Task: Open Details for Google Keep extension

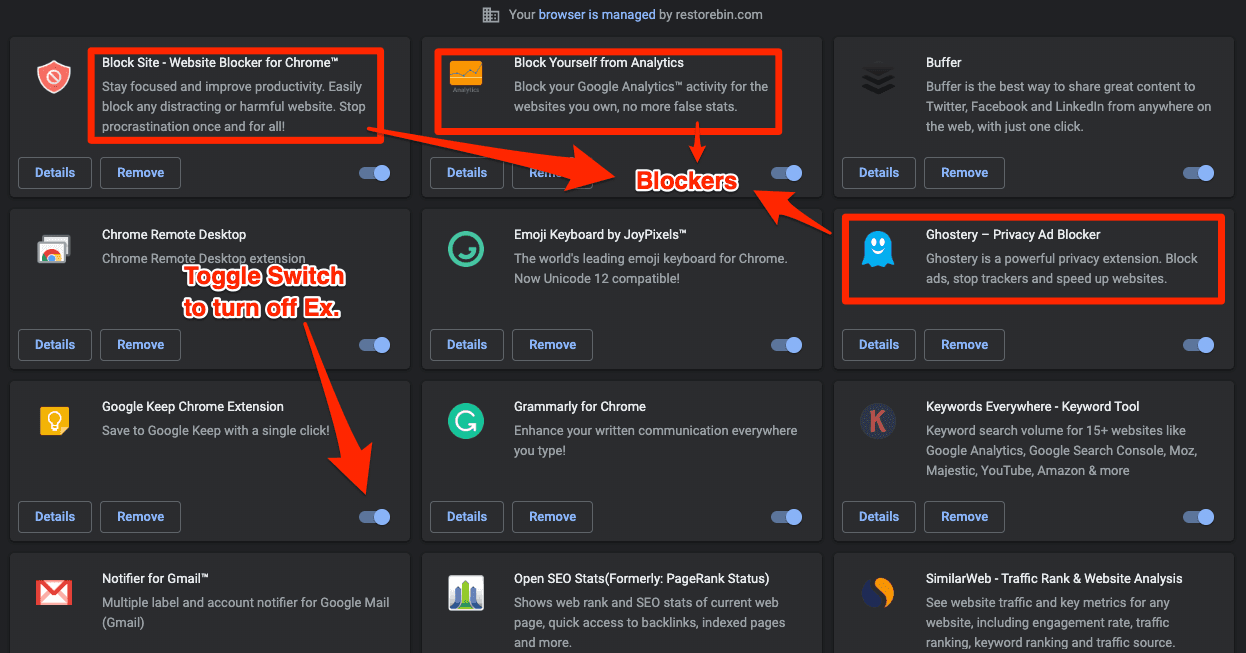Action: (x=55, y=517)
